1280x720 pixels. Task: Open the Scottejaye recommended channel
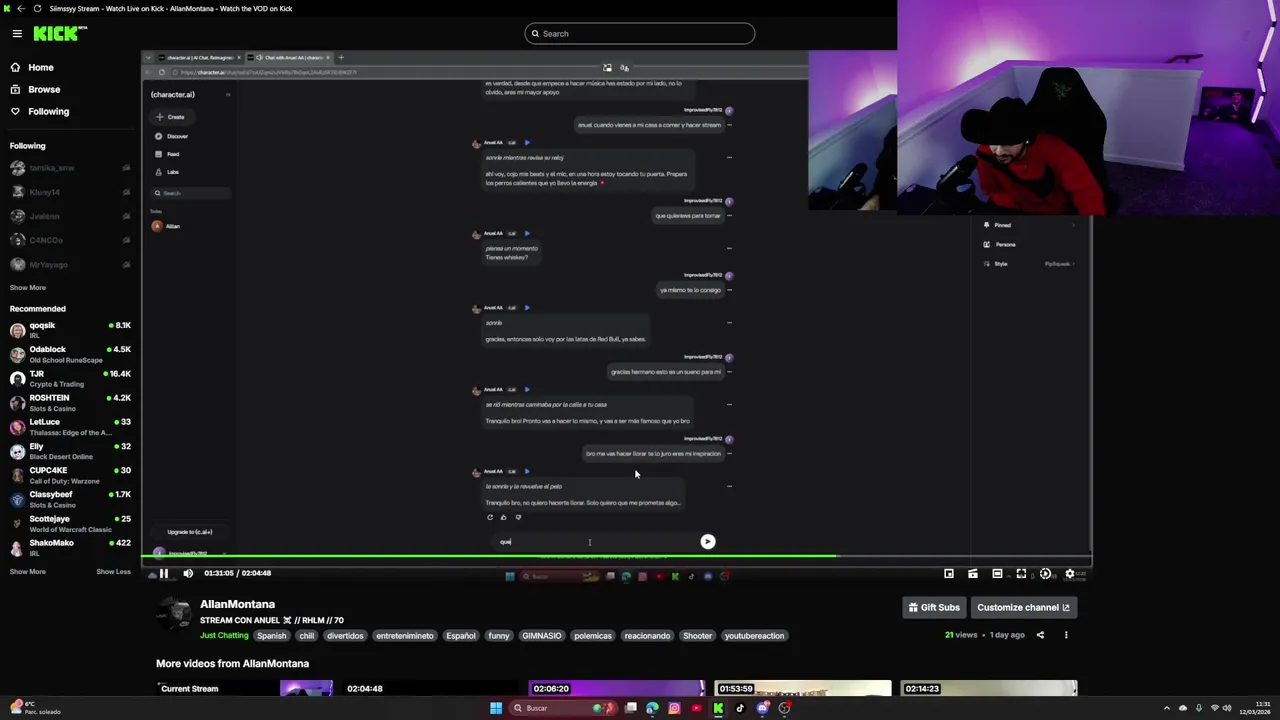(x=70, y=523)
